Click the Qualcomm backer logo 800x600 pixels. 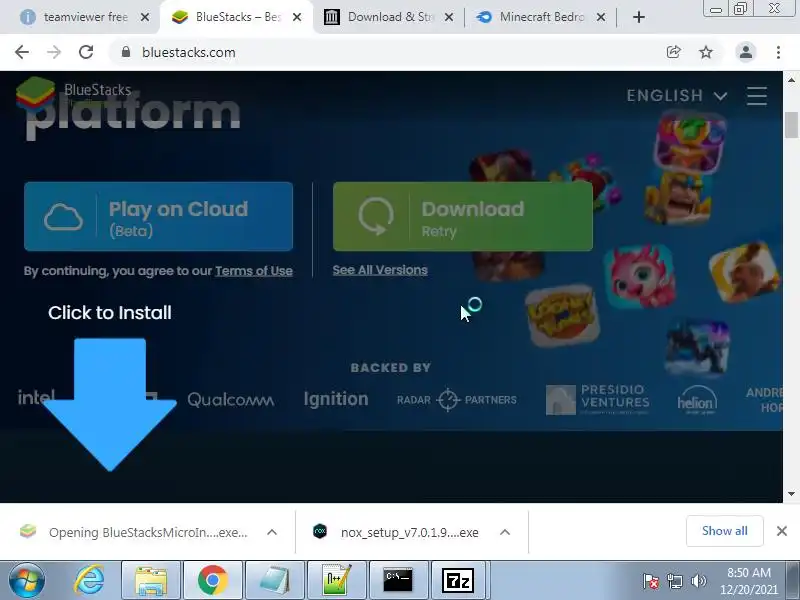coord(231,399)
